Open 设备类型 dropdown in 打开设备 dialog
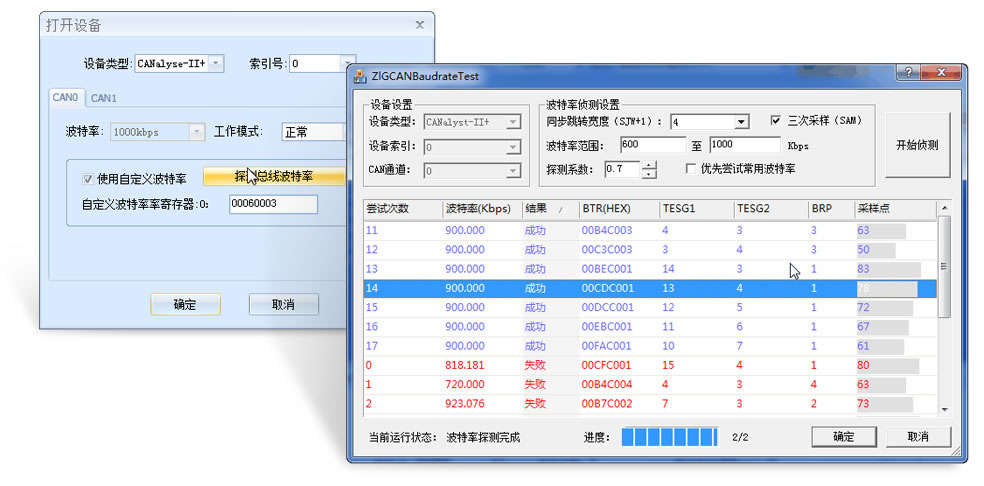Image resolution: width=984 pixels, height=486 pixels. click(x=215, y=63)
